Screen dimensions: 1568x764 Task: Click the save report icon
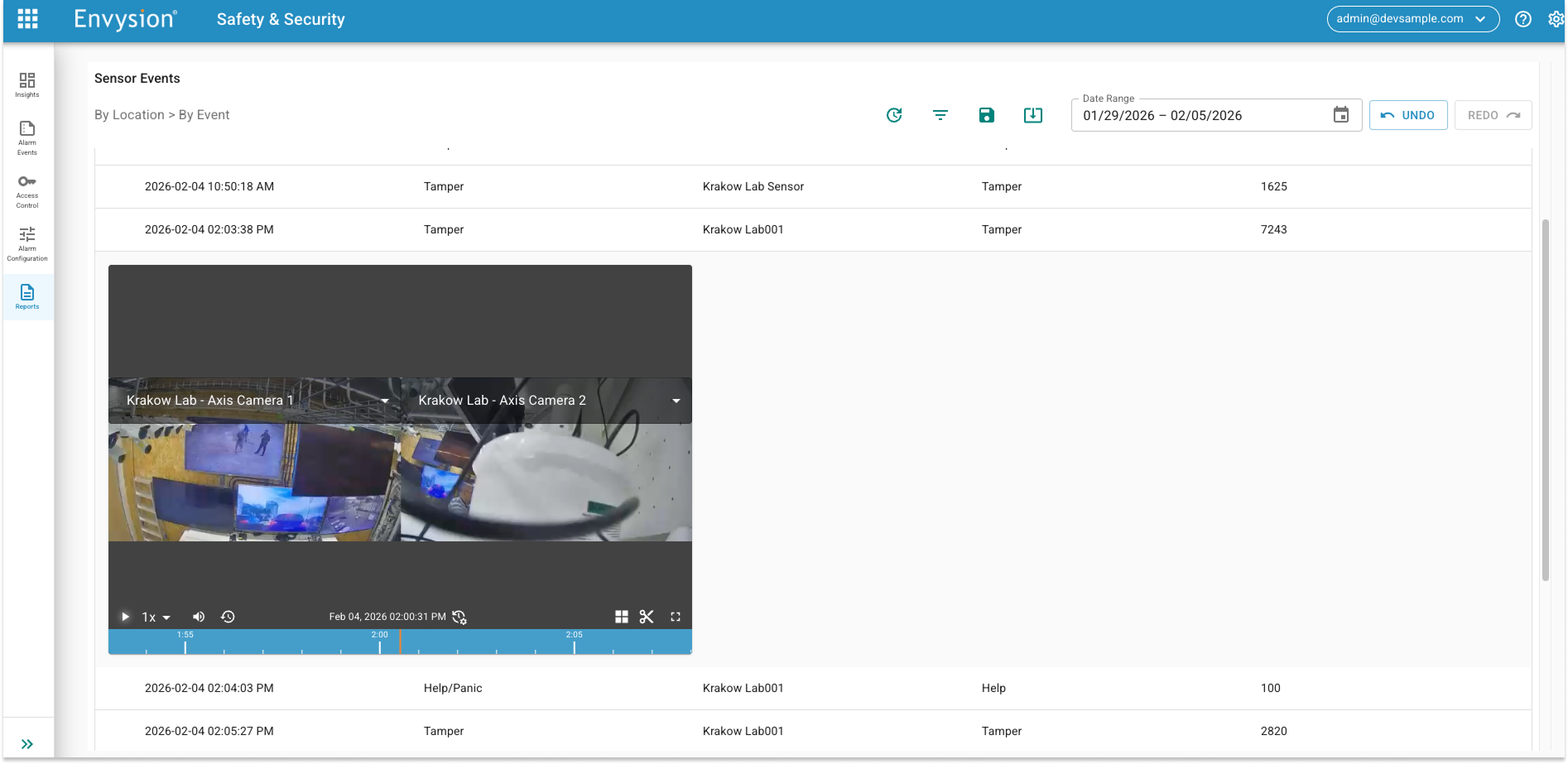tap(986, 115)
